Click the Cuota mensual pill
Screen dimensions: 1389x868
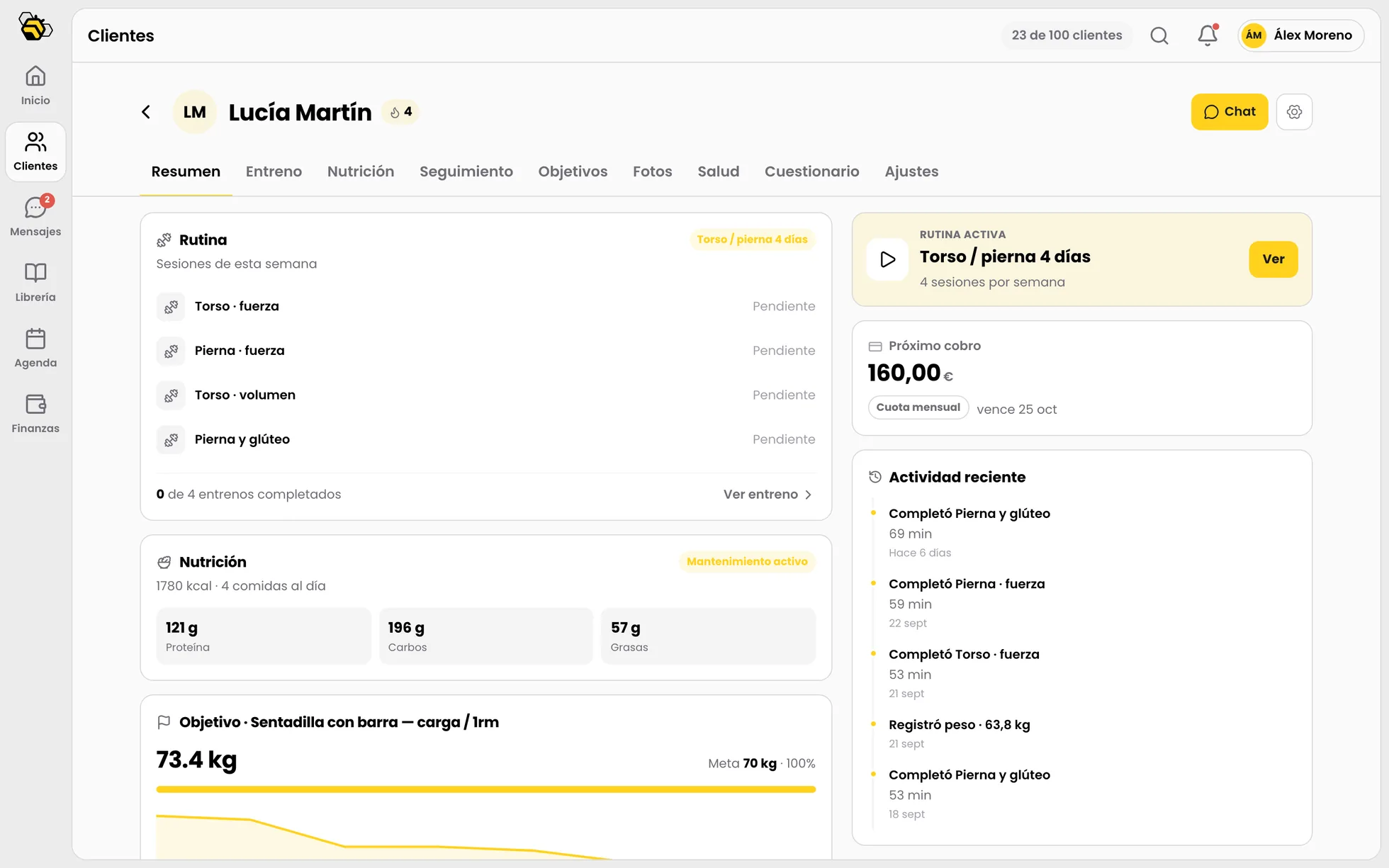[x=918, y=407]
